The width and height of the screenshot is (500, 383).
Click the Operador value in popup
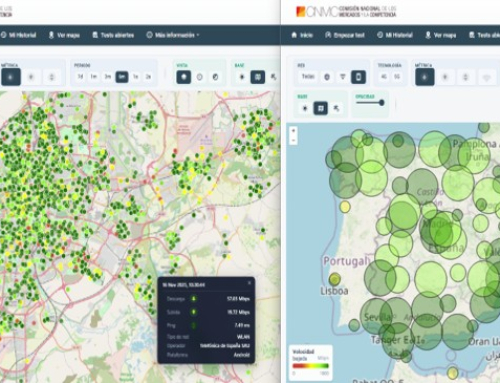point(225,346)
